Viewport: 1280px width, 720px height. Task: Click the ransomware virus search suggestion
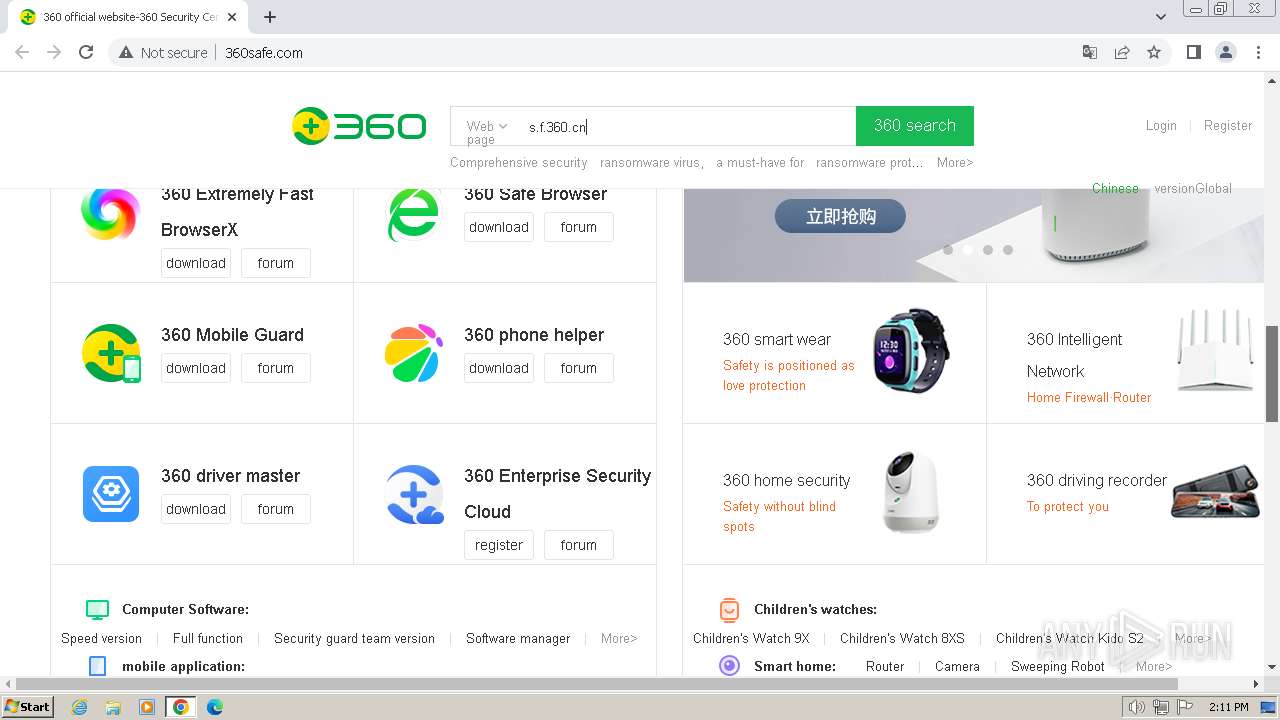(652, 162)
